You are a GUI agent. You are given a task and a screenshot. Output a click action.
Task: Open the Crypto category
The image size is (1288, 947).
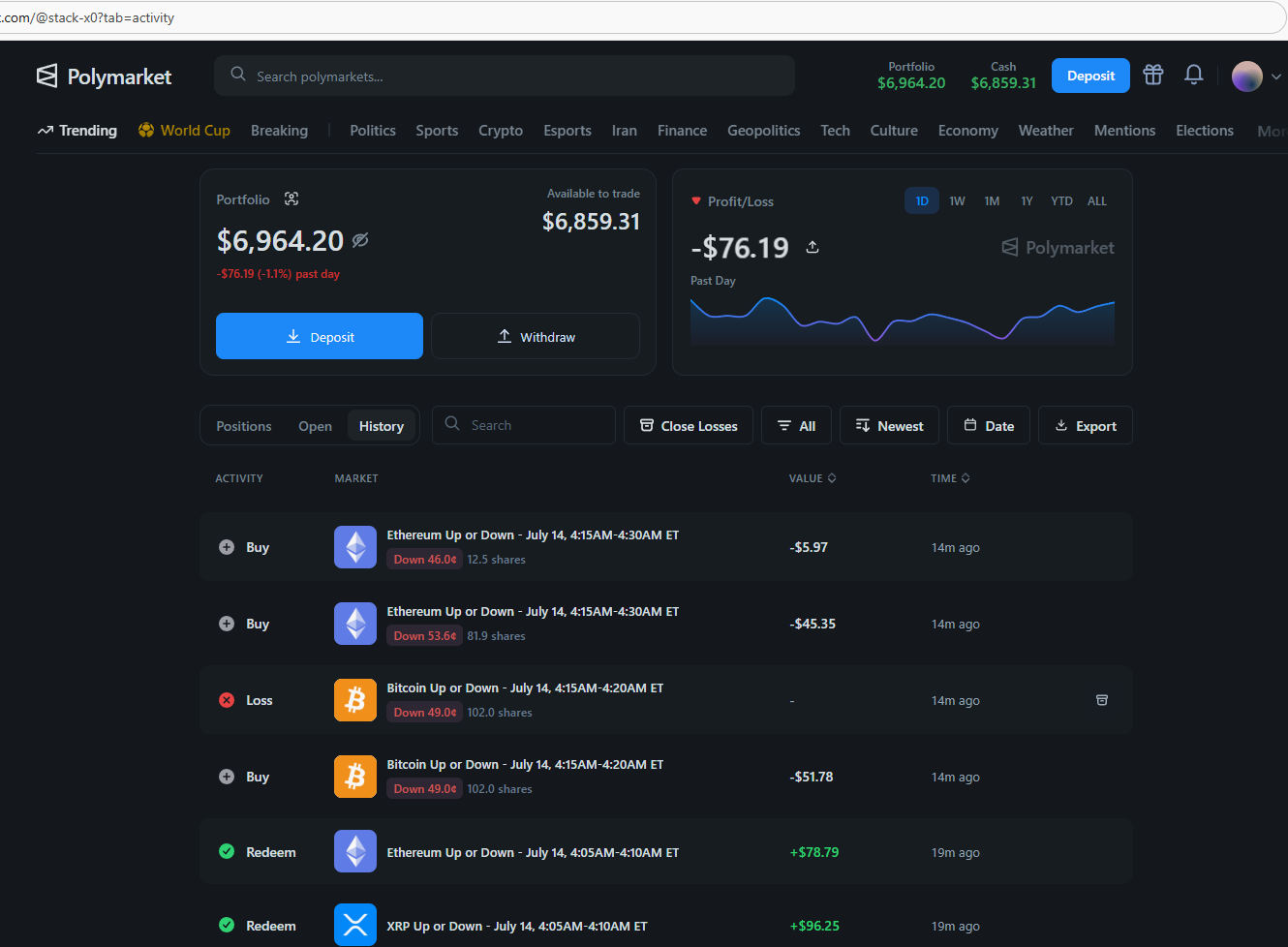tap(501, 131)
